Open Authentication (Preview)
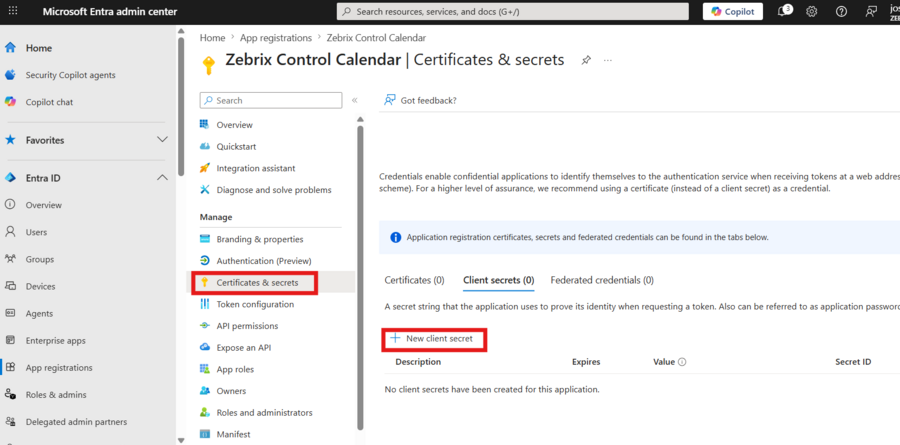 [263, 261]
